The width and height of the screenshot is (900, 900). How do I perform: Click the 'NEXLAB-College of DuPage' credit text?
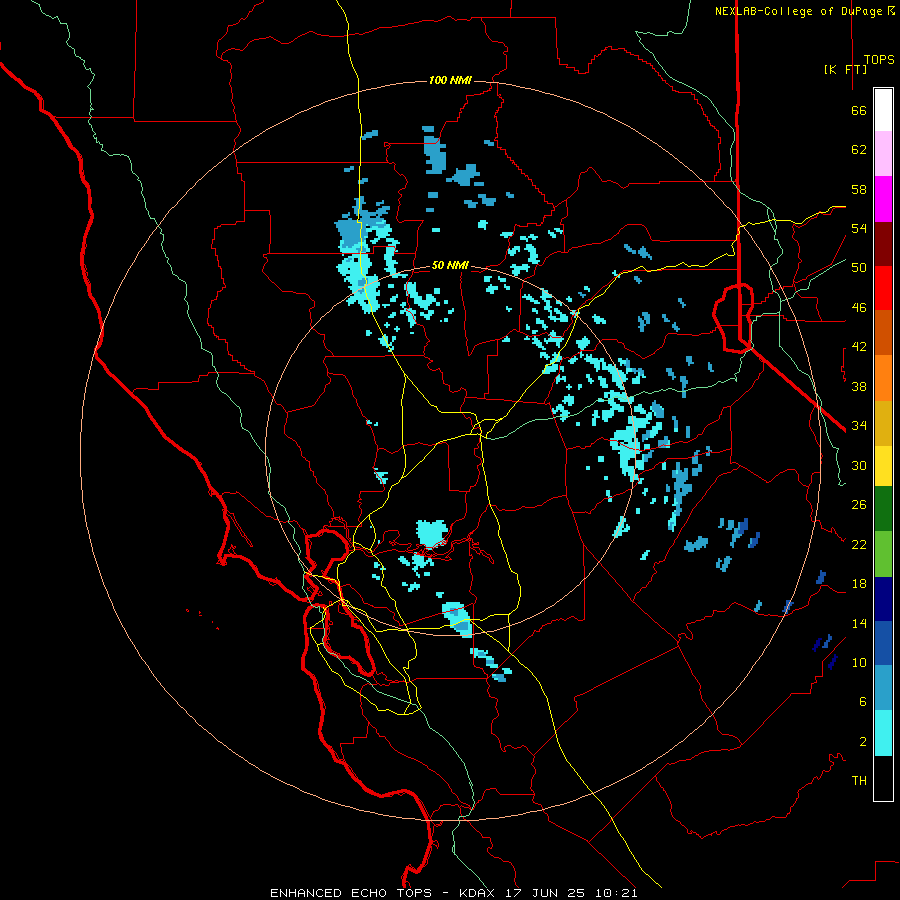[800, 11]
